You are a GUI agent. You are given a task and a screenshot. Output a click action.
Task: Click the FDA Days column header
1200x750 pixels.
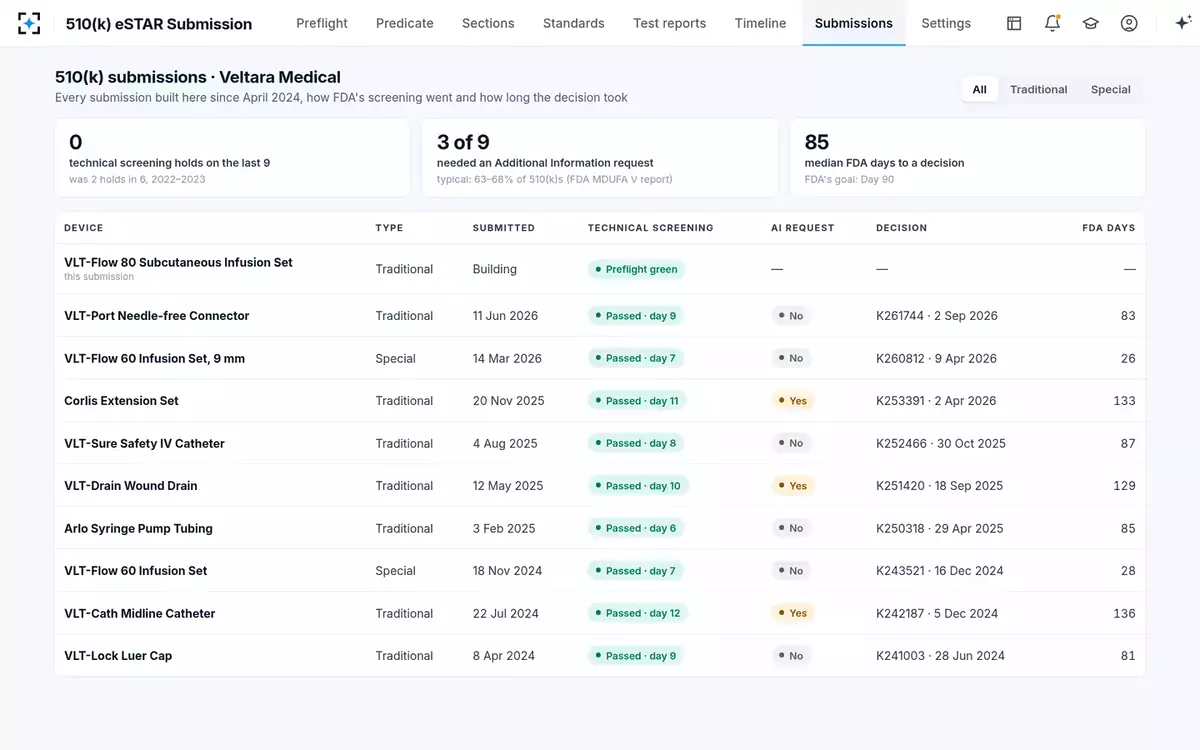1109,228
